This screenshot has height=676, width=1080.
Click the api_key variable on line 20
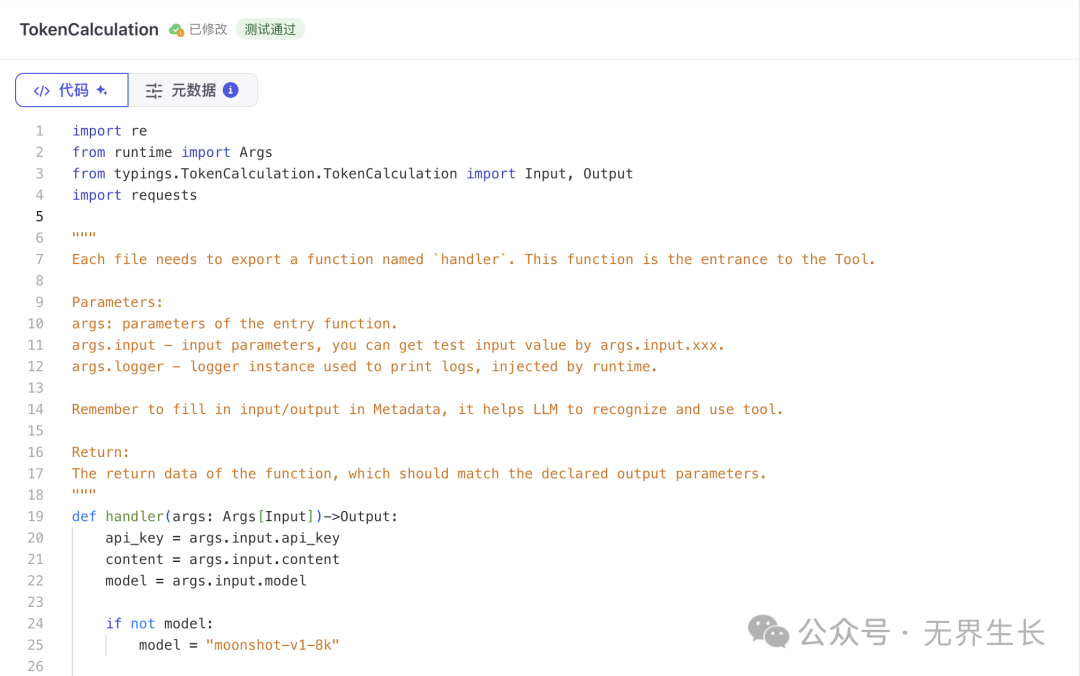click(134, 538)
